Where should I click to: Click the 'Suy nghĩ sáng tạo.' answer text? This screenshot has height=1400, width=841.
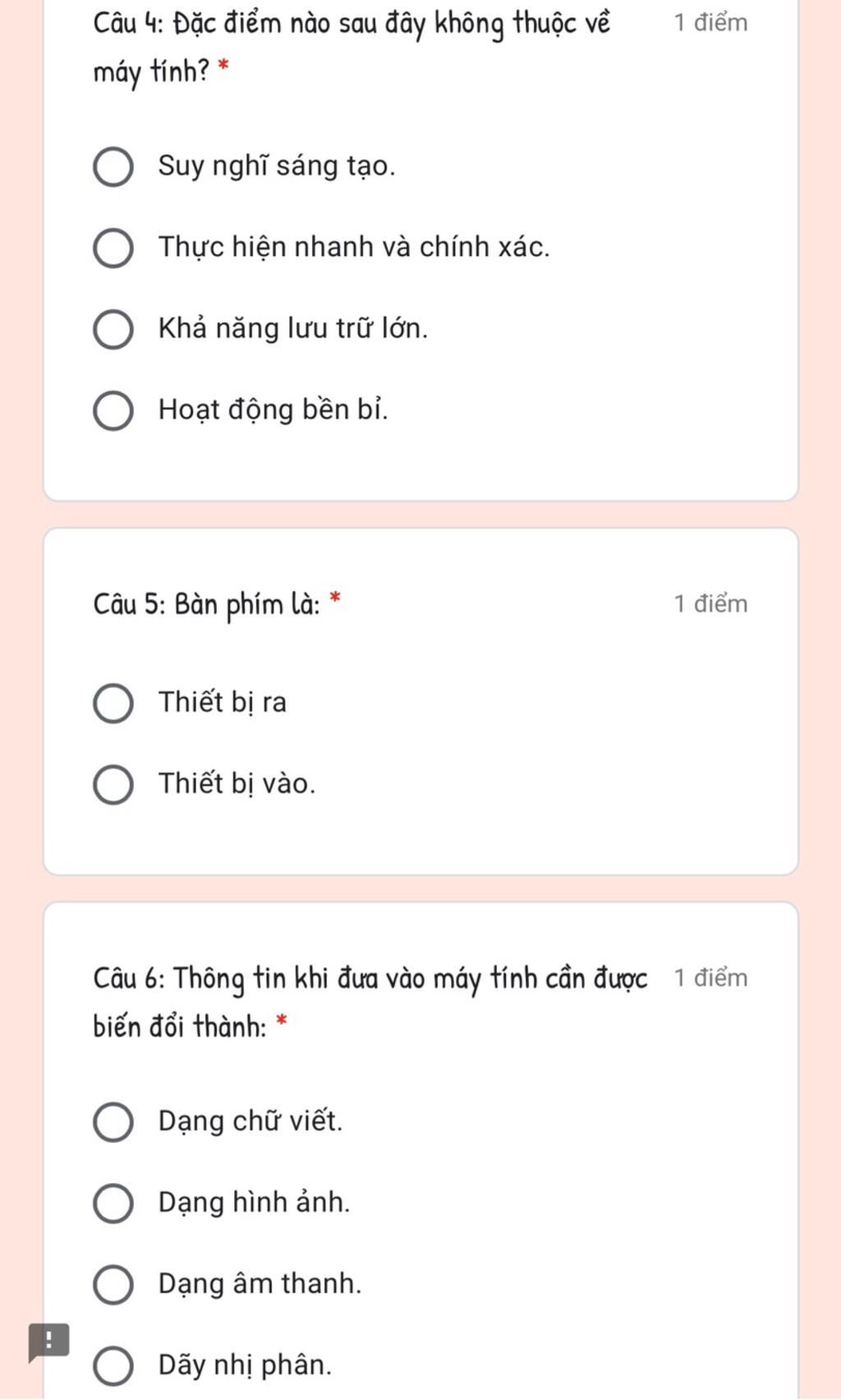coord(277,167)
